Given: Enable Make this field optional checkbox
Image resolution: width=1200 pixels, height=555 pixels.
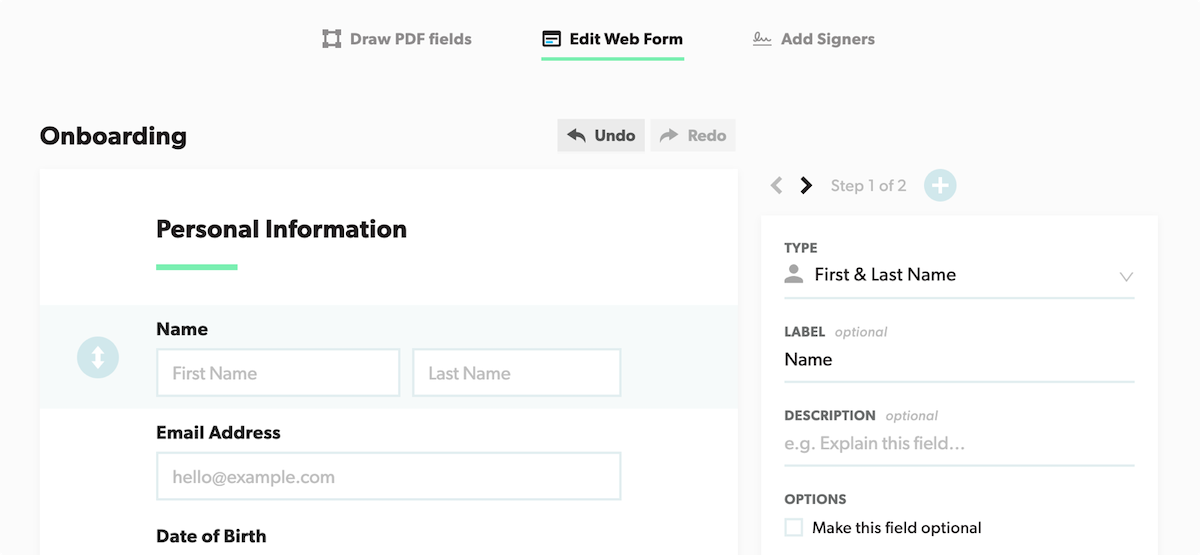Looking at the screenshot, I should 794,527.
